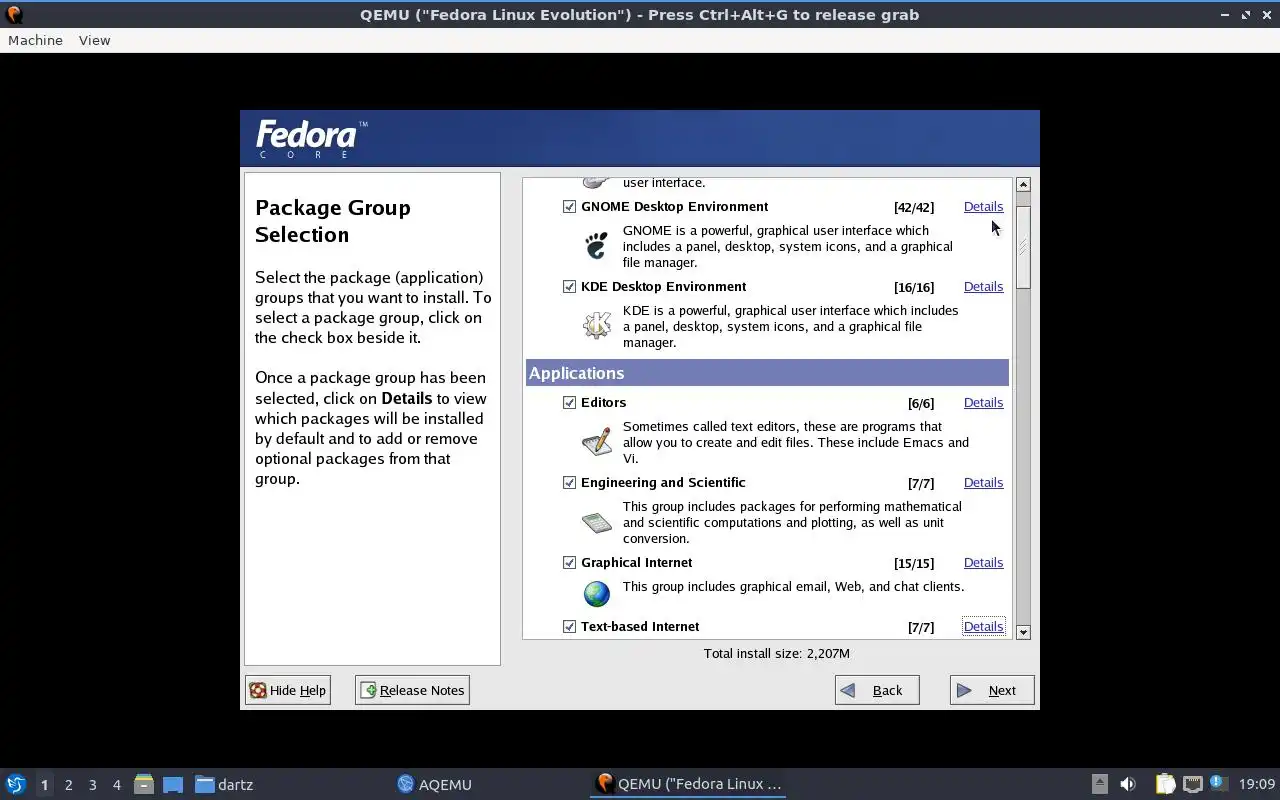
Task: Click the scrollbar up arrow
Action: click(1023, 185)
